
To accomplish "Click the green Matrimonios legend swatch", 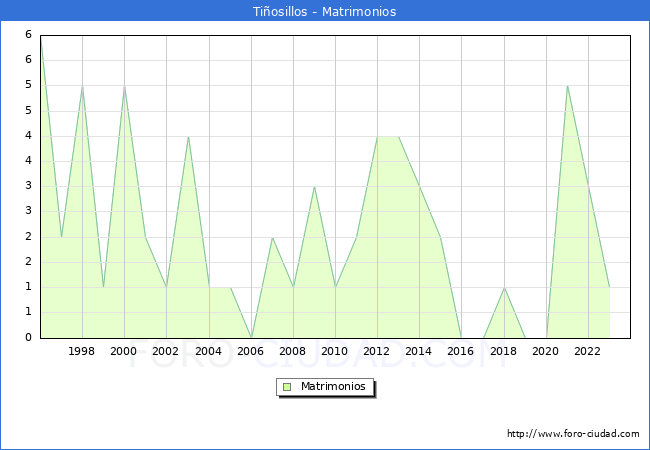I will [x=287, y=387].
